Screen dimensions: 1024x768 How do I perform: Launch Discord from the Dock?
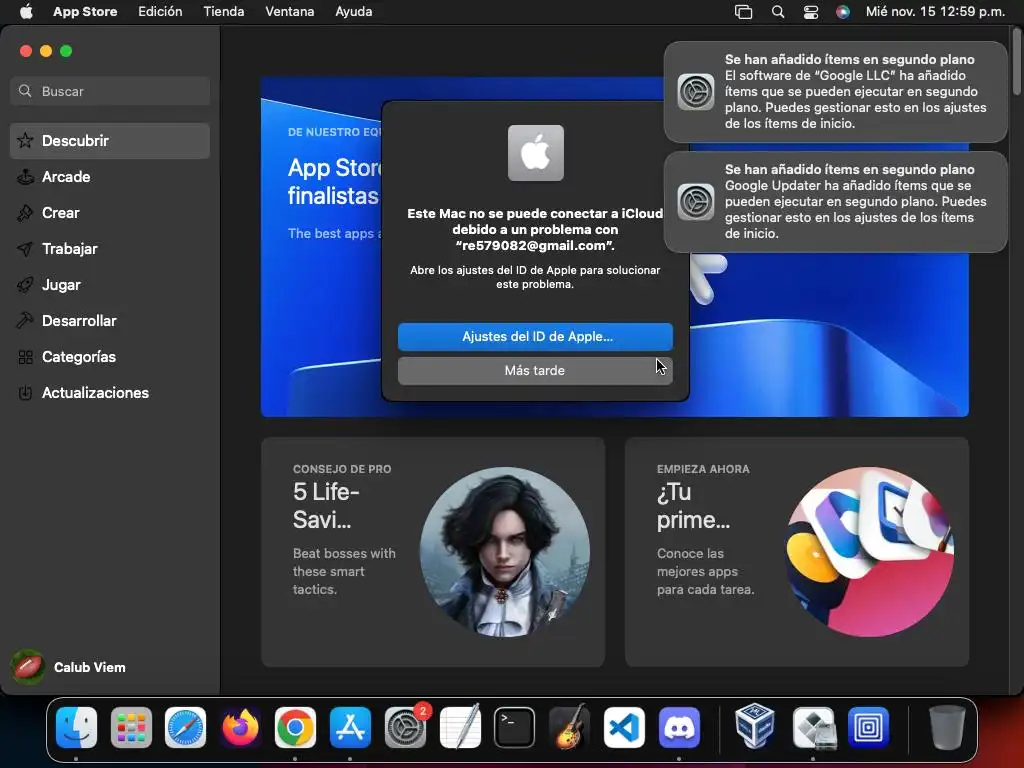click(x=679, y=727)
